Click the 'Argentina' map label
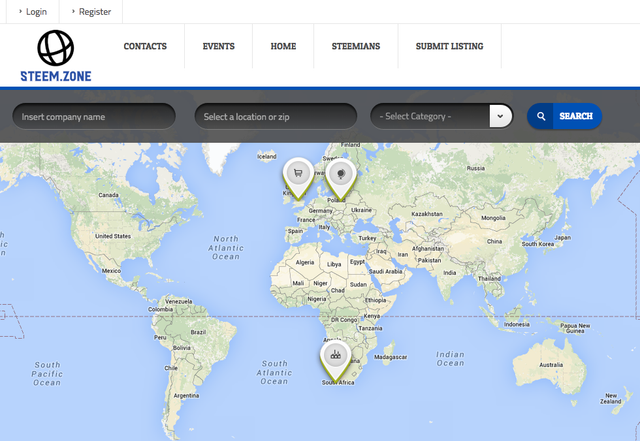This screenshot has width=640, height=441. click(186, 395)
